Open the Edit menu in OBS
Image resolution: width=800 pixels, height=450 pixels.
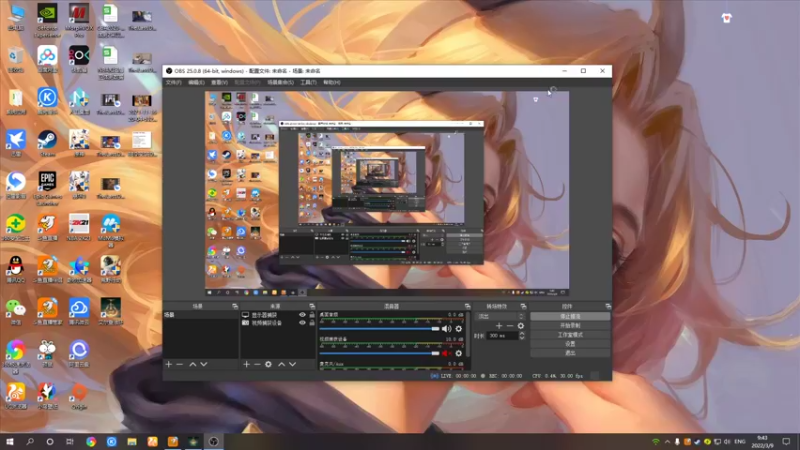pos(196,82)
